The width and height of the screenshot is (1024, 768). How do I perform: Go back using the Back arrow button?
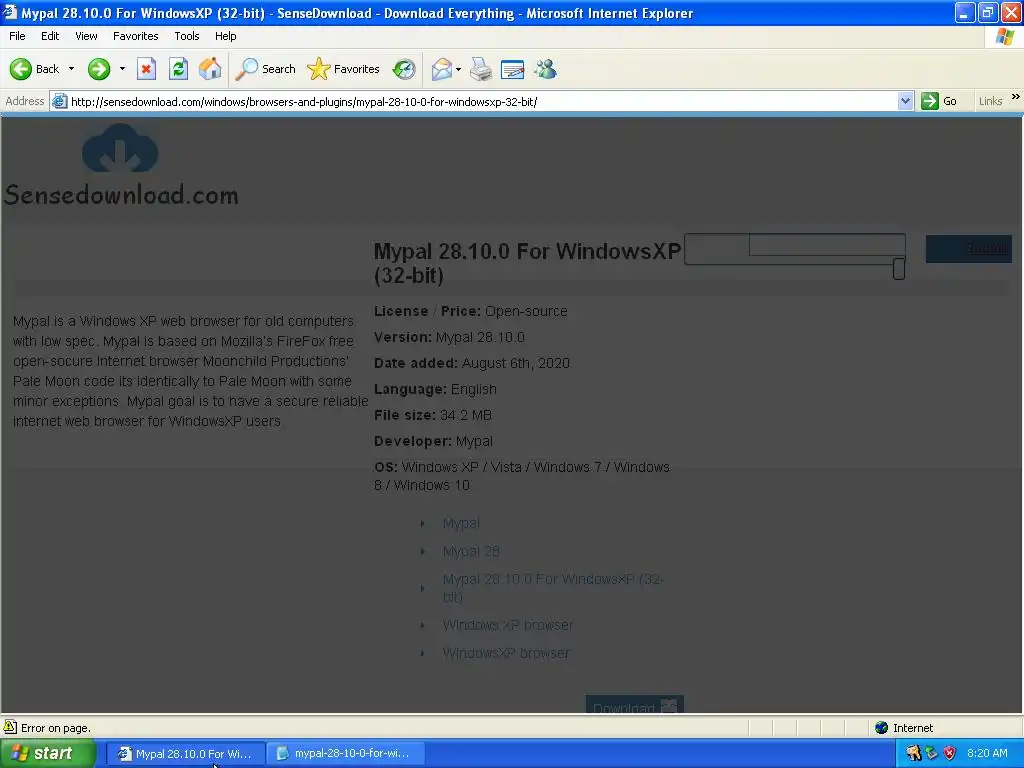[34, 69]
